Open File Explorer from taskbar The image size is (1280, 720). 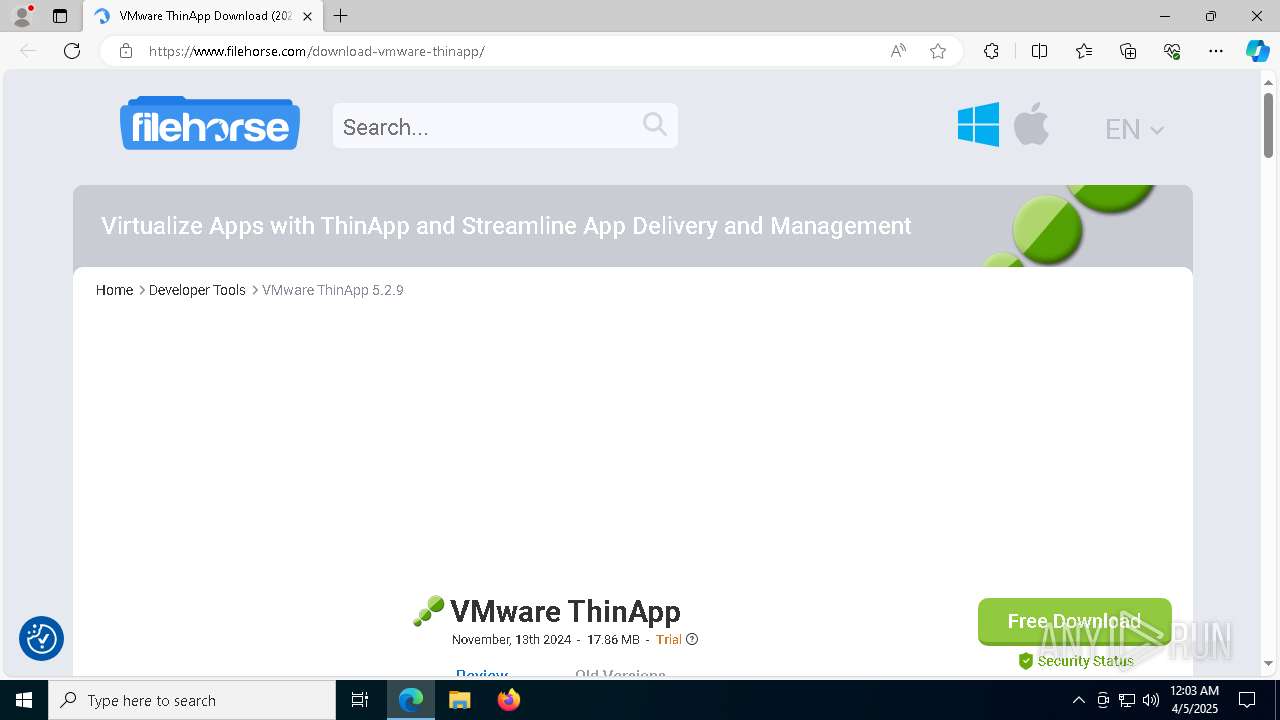460,700
